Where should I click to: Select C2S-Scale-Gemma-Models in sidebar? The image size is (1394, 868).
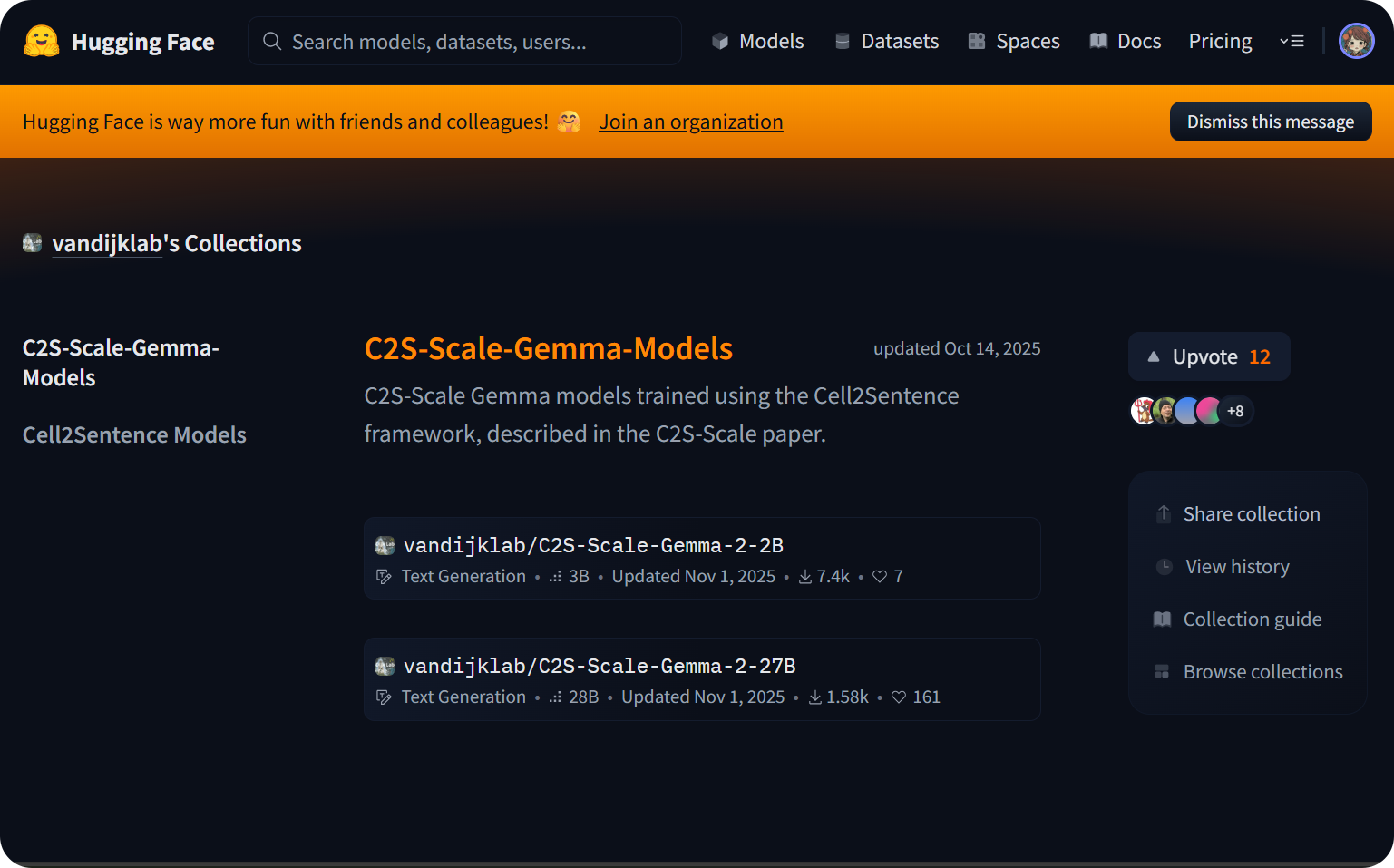[x=121, y=363]
